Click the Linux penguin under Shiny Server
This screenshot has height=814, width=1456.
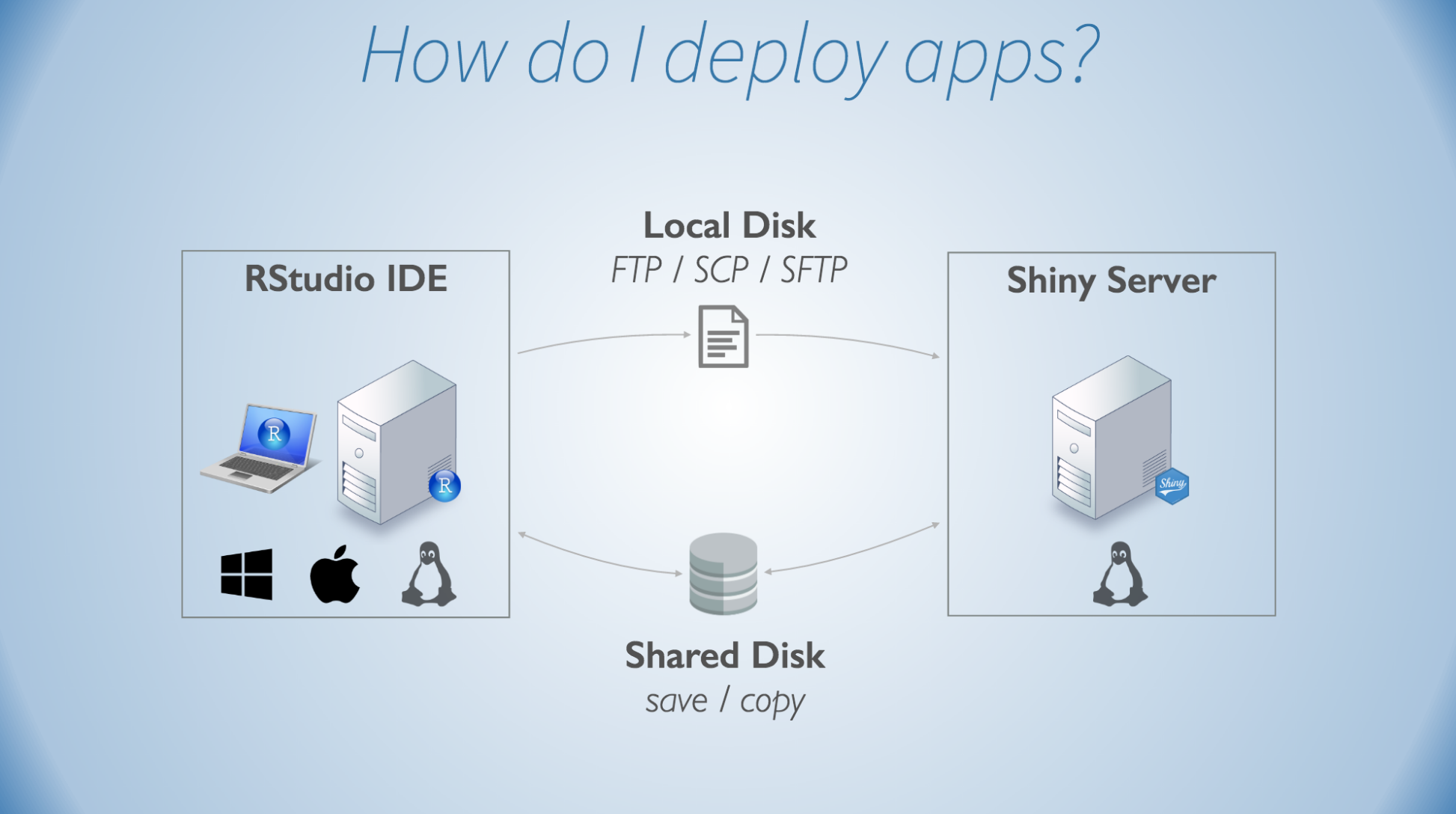click(1120, 574)
